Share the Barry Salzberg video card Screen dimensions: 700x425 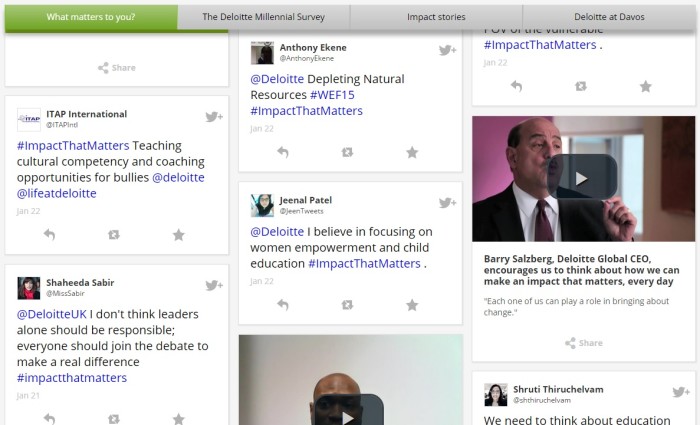click(x=584, y=343)
